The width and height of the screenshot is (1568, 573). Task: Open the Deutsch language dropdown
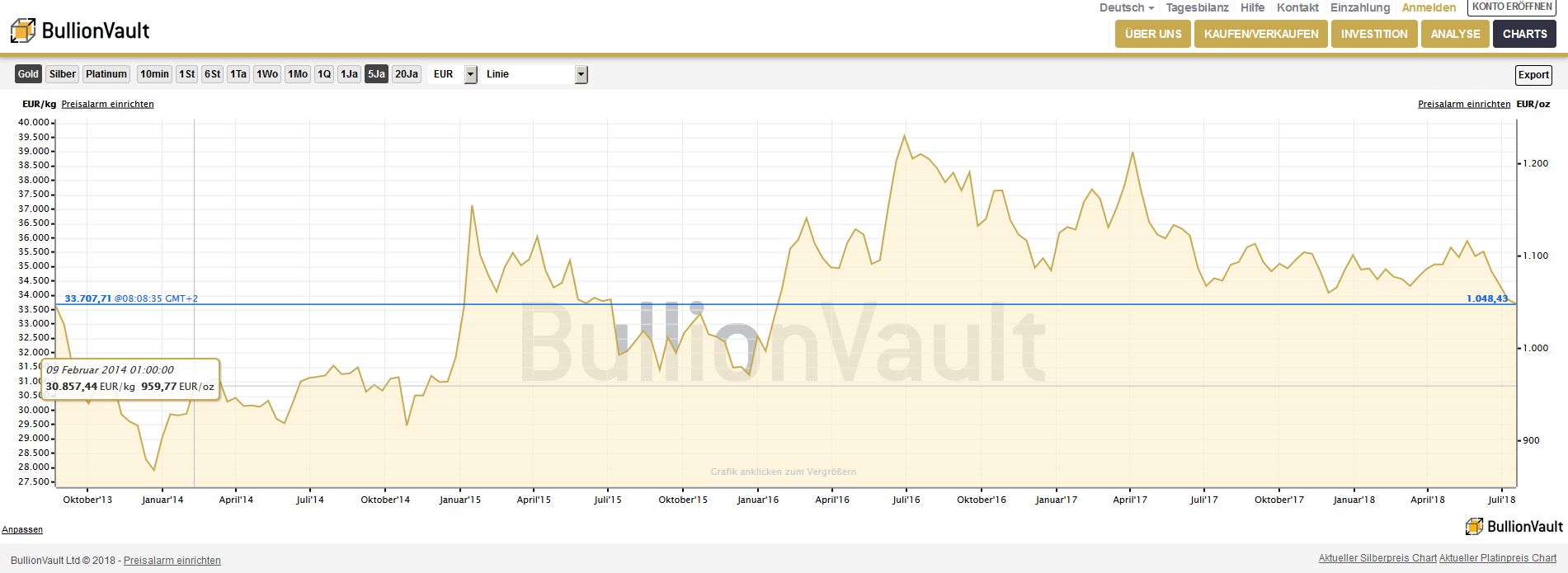pos(1127,7)
